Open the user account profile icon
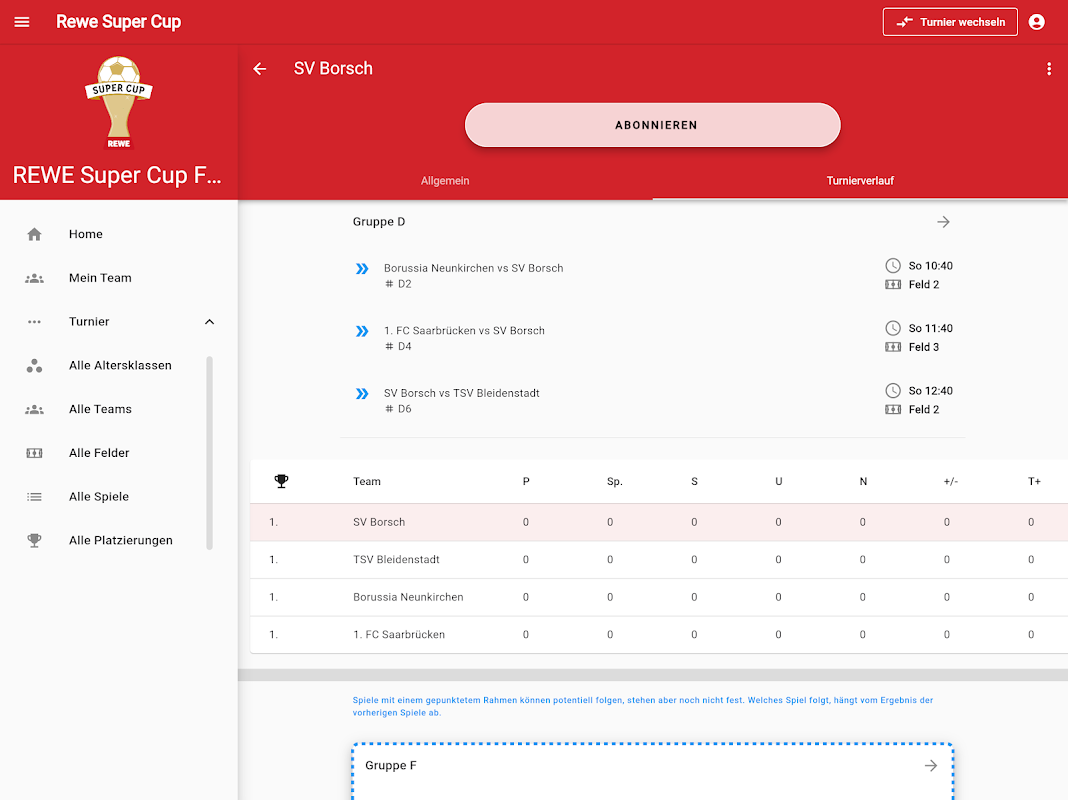This screenshot has width=1068, height=800. click(1037, 22)
